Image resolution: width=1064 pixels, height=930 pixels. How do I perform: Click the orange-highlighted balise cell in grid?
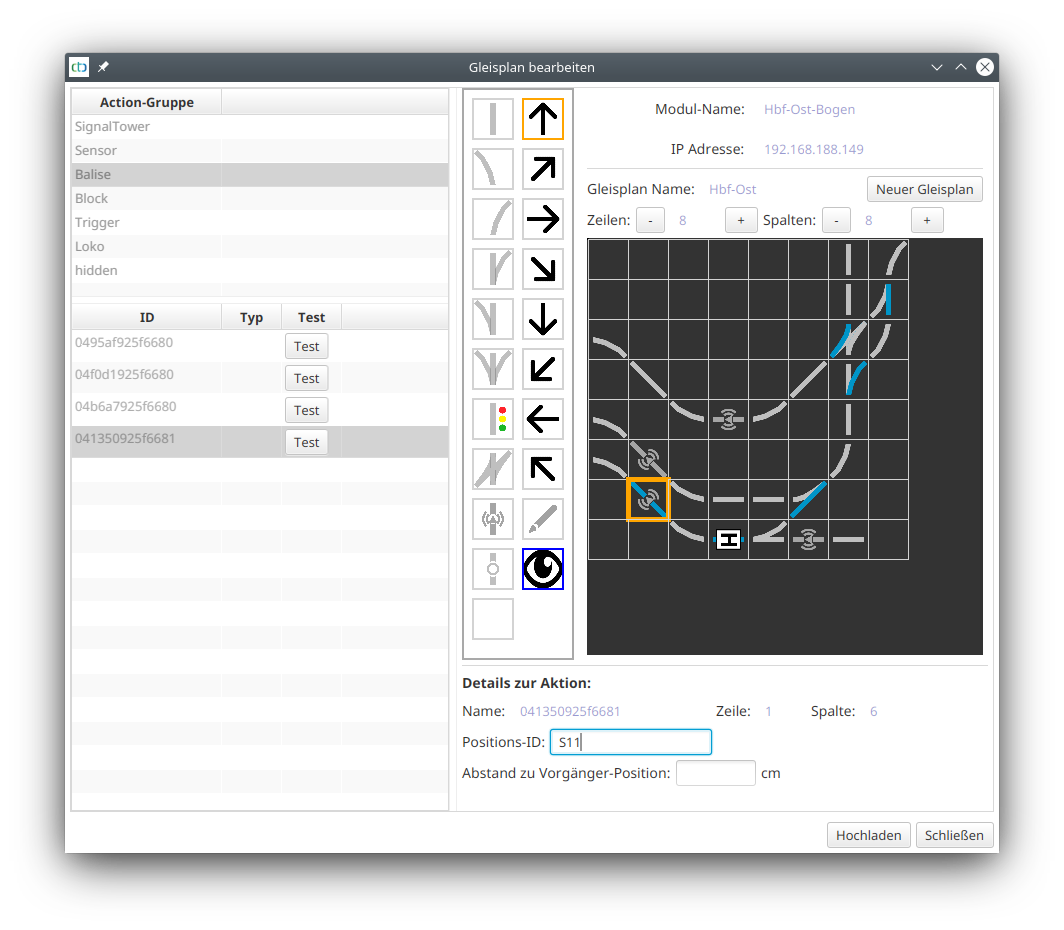[648, 499]
